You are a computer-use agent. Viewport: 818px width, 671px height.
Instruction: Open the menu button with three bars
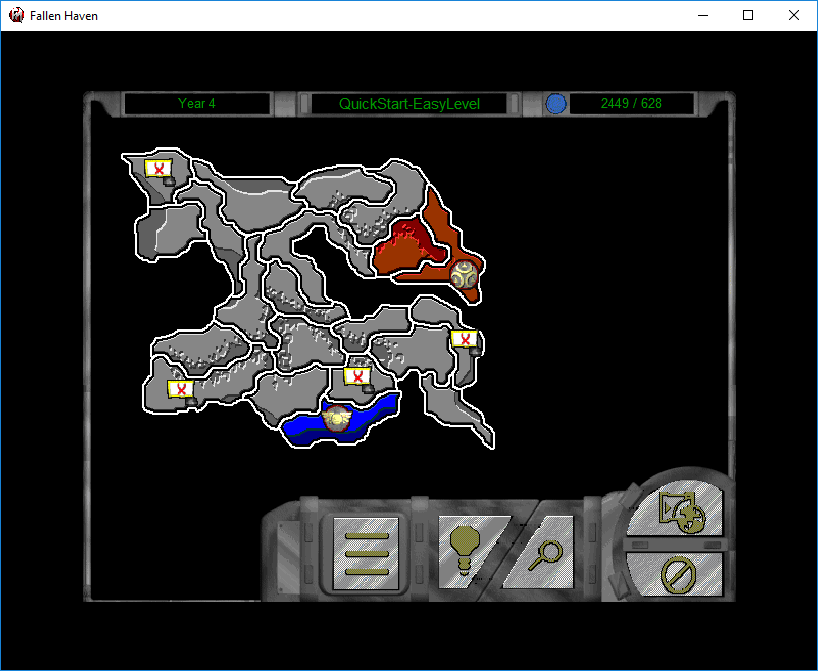(x=366, y=553)
